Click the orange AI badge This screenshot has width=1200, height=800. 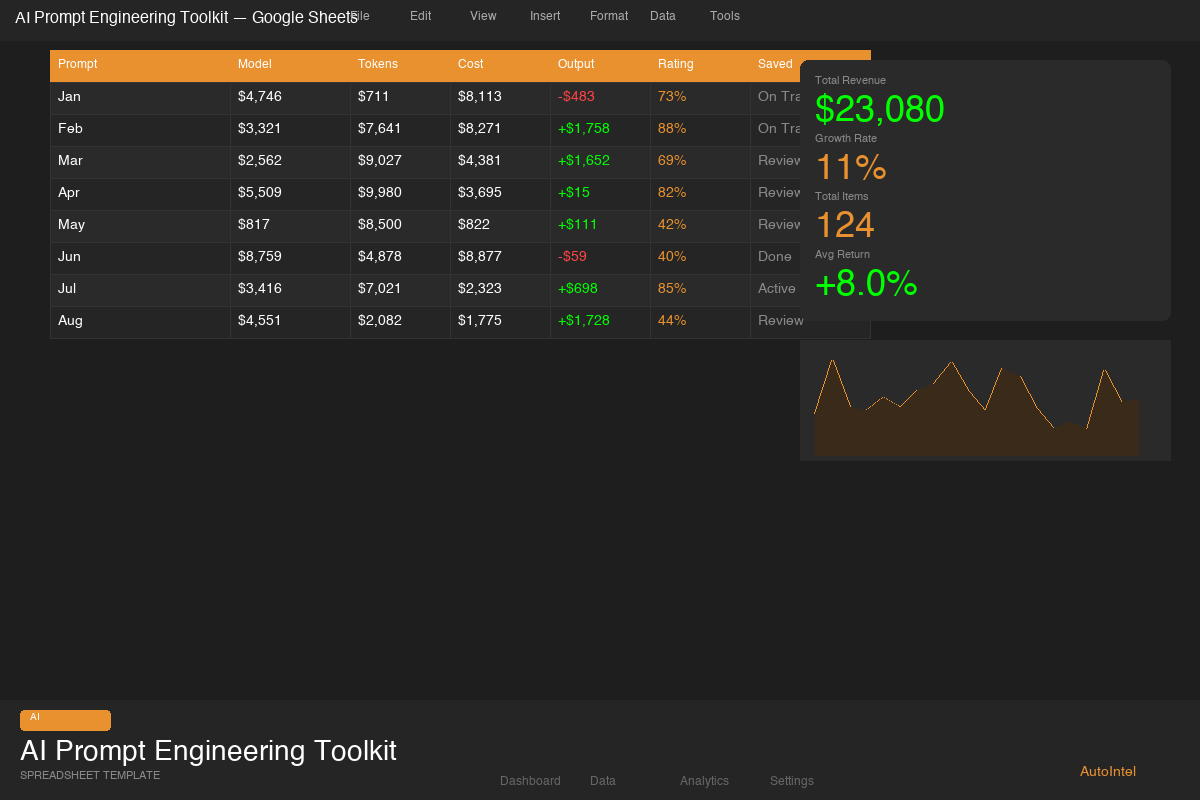point(65,720)
